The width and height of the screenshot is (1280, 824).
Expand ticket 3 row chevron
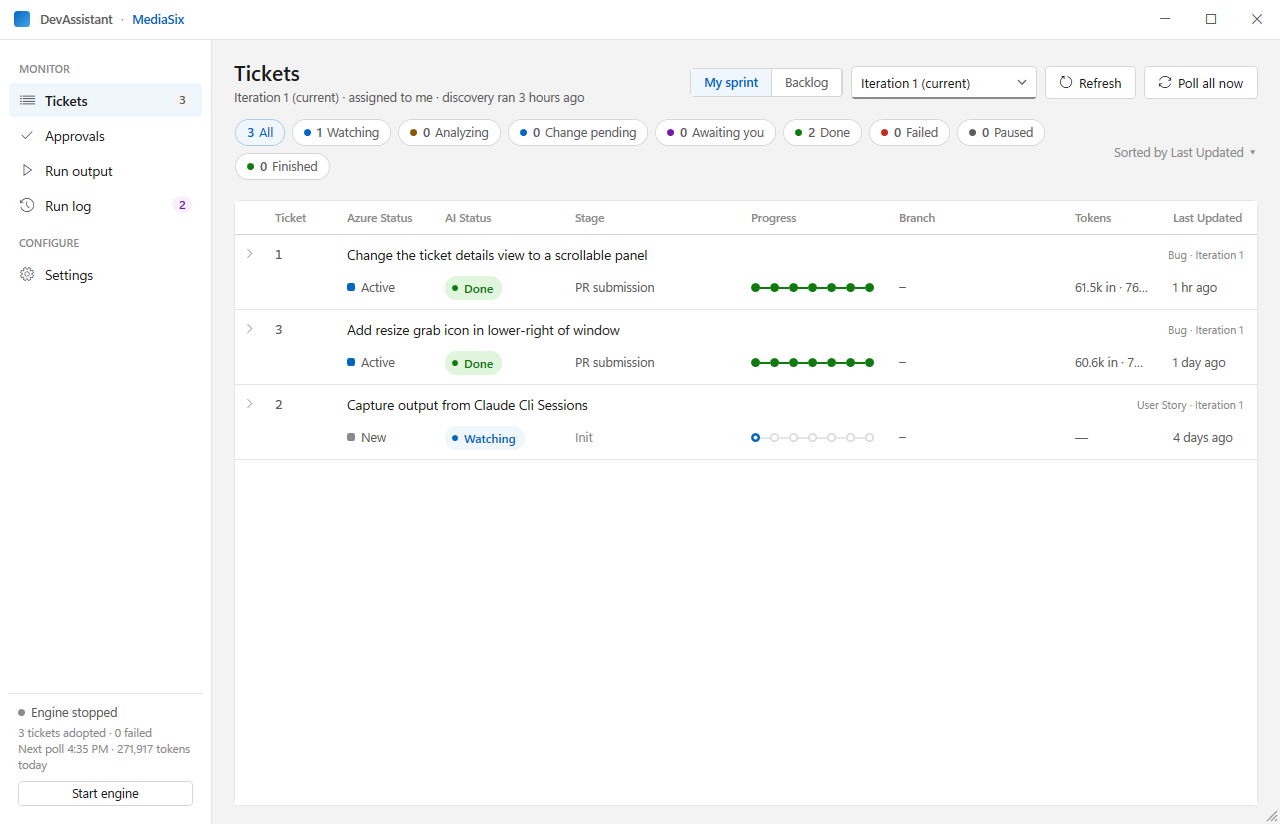pyautogui.click(x=250, y=329)
